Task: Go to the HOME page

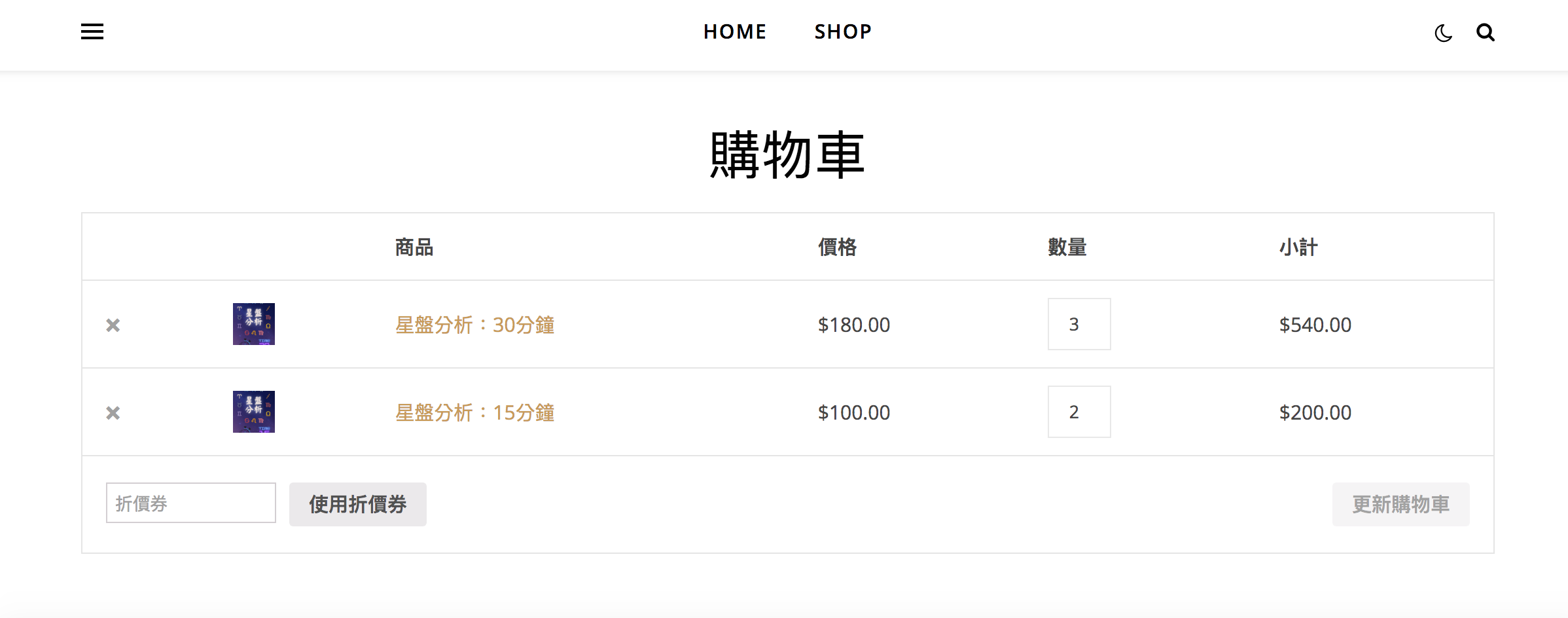Action: coord(735,31)
